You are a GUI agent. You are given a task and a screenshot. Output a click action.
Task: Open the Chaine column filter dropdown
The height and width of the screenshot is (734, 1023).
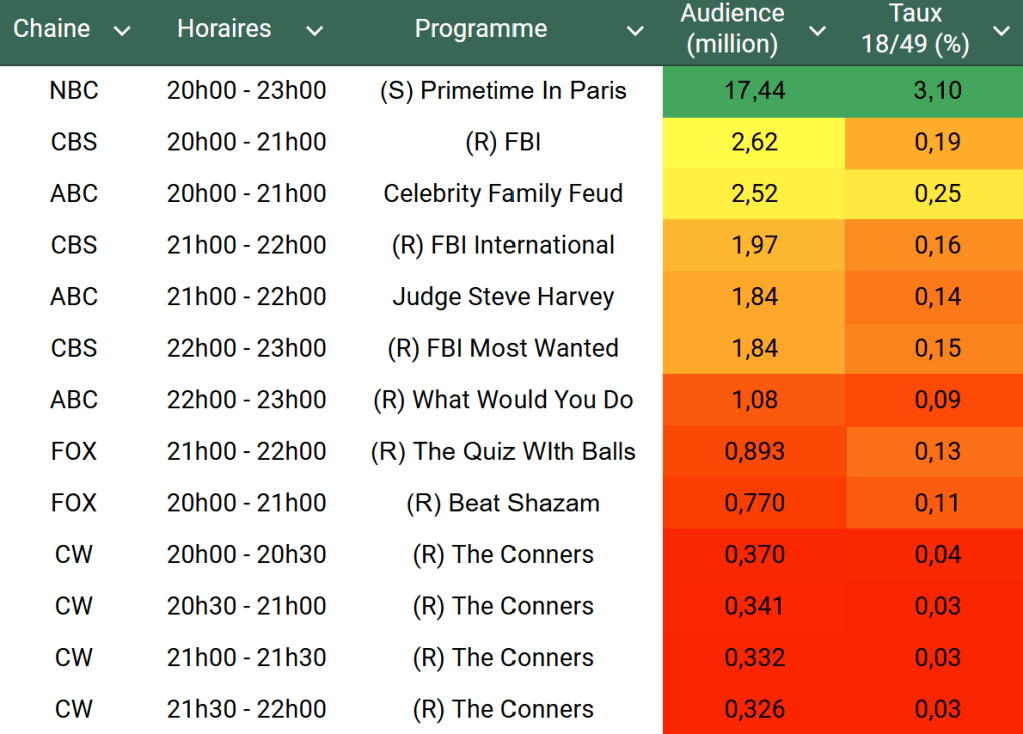tap(122, 31)
